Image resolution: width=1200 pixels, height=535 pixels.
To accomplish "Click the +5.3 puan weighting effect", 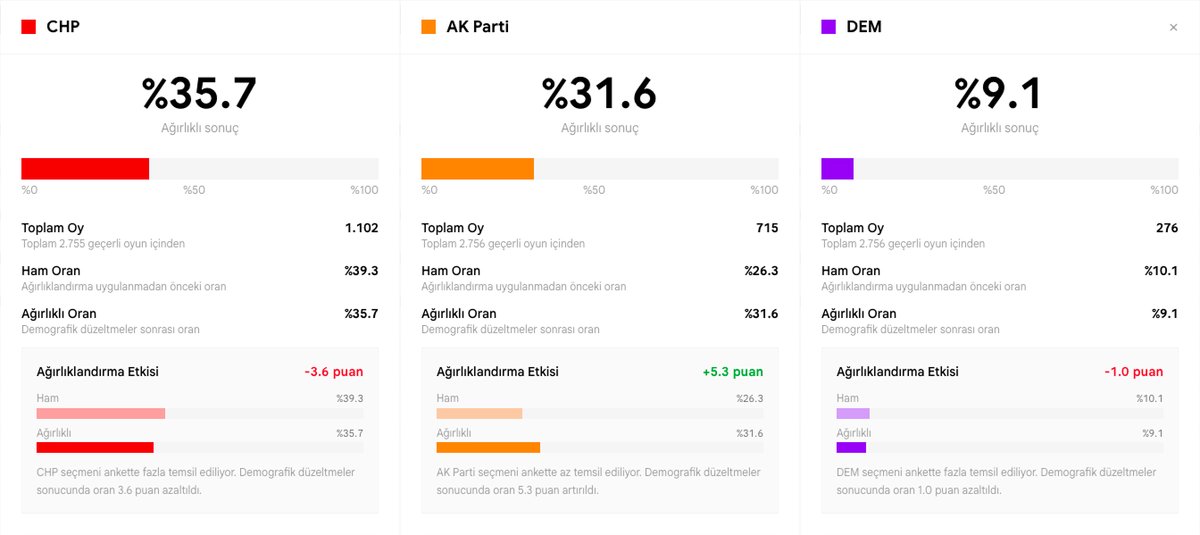I will point(732,372).
